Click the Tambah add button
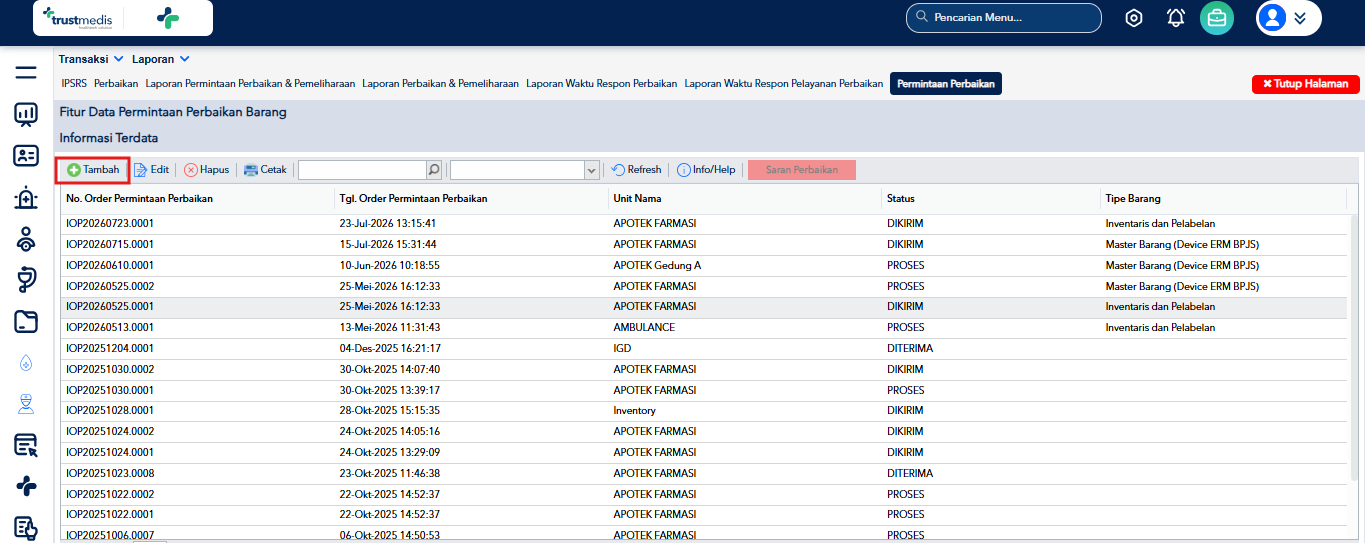Image resolution: width=1365 pixels, height=543 pixels. coord(93,170)
